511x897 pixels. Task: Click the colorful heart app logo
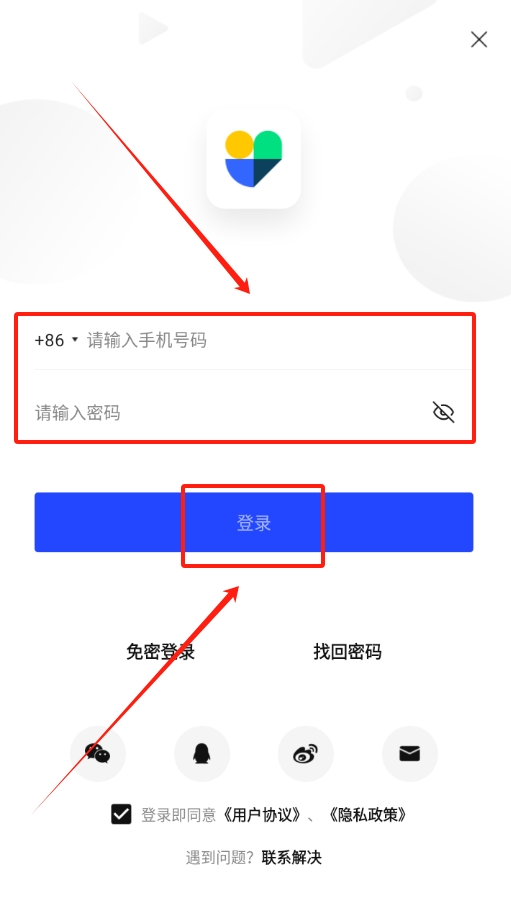coord(253,158)
